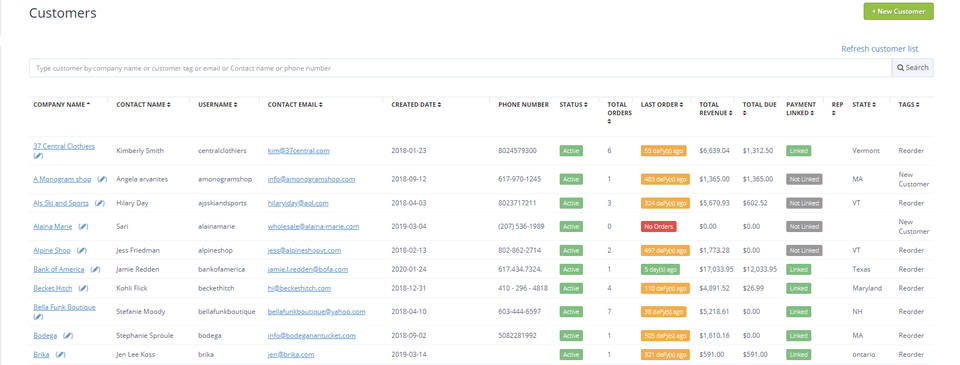Edit Alpine Shop using pencil icon
This screenshot has height=365, width=960.
click(x=83, y=250)
